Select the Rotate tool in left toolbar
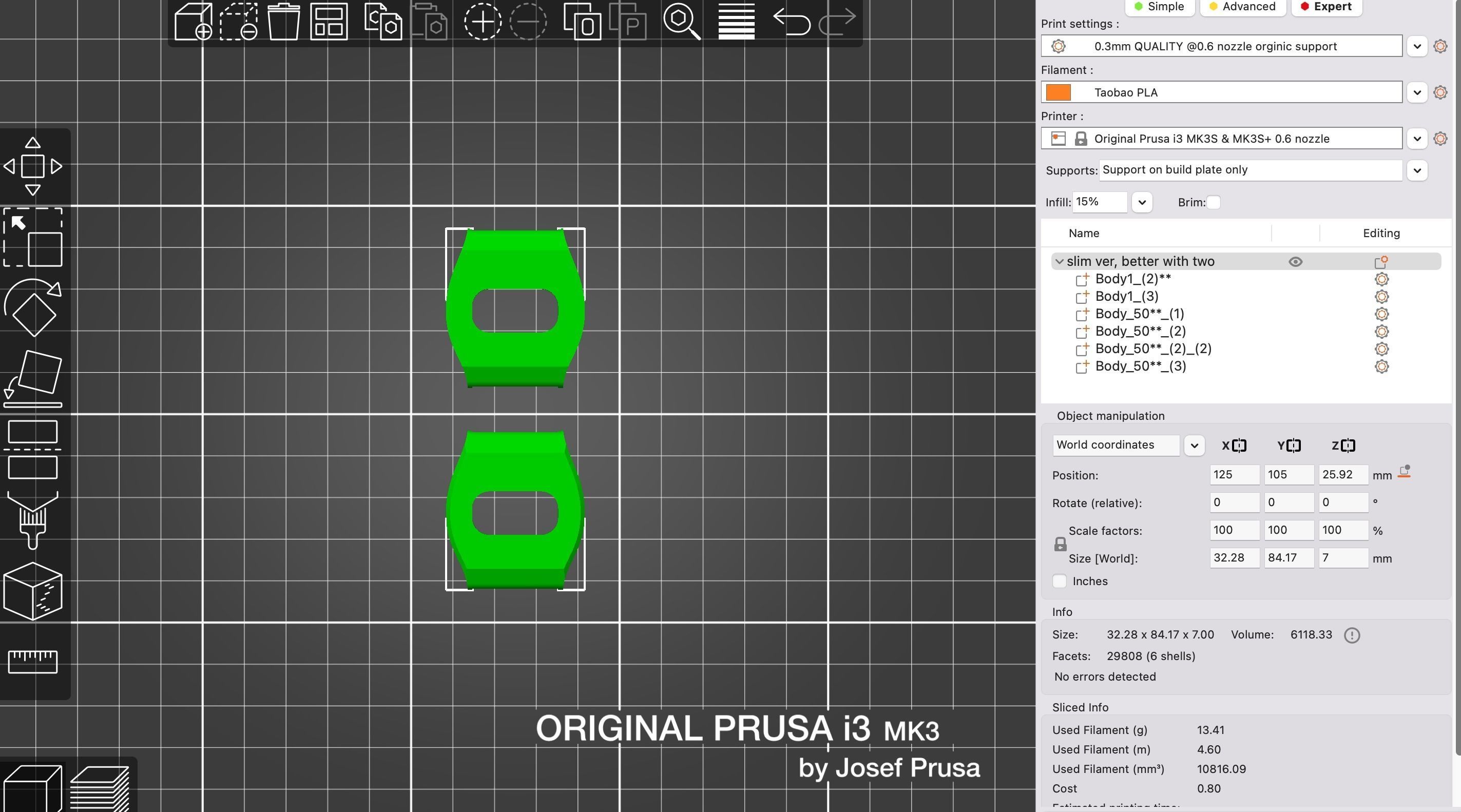The width and height of the screenshot is (1461, 812). [x=33, y=307]
